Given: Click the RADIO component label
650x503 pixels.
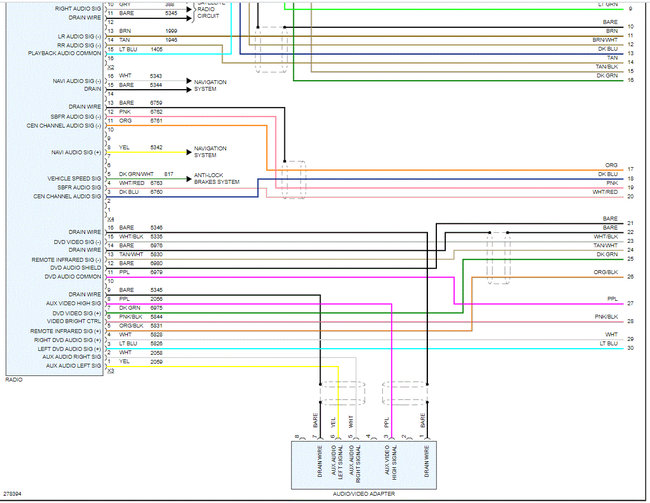Looking at the screenshot, I should (14, 379).
